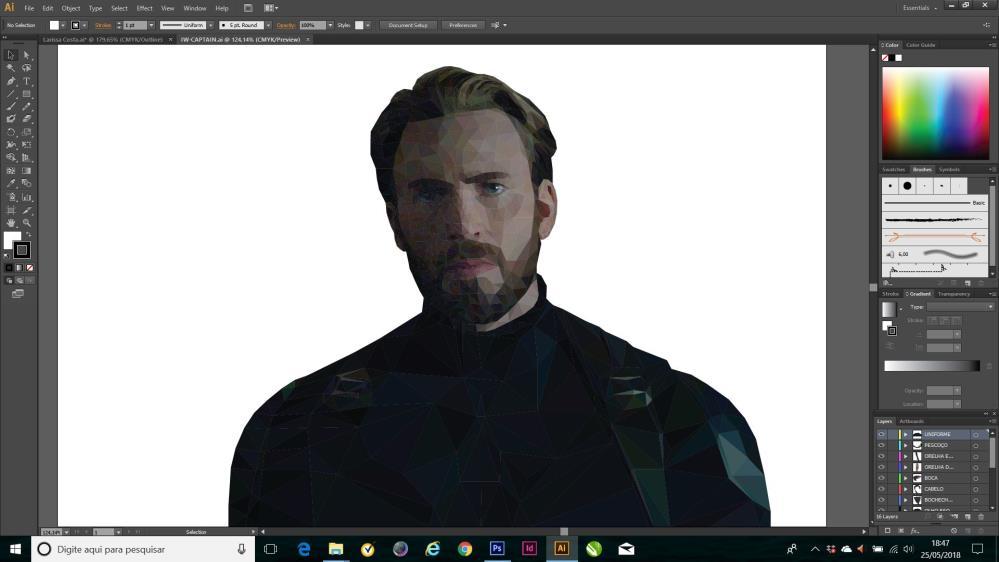
Task: Hide the CABELO layer
Action: 882,489
